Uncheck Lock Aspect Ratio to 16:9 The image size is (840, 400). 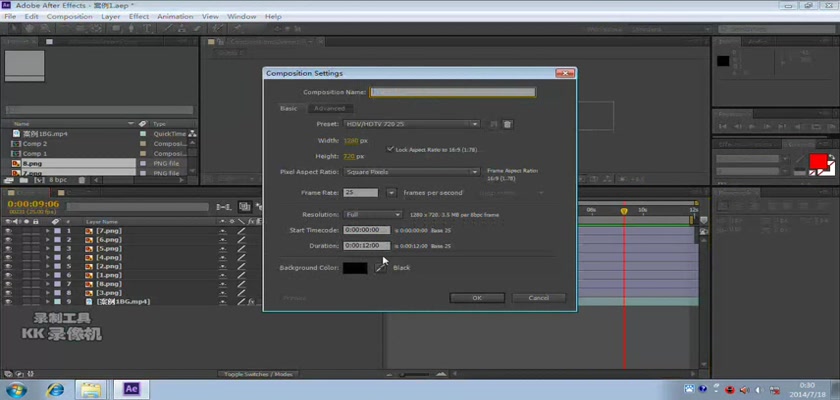coord(390,149)
